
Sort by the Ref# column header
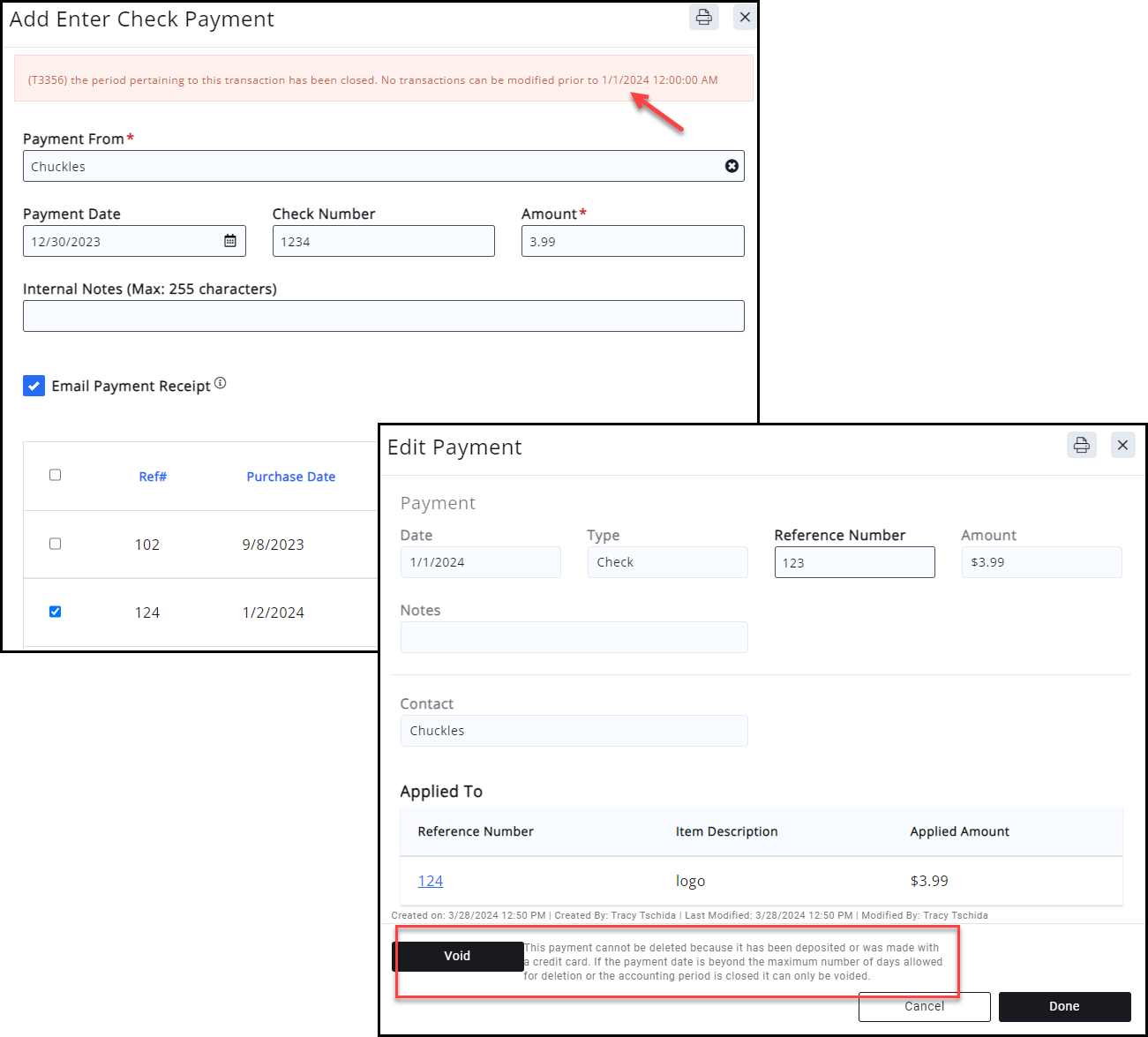tap(153, 477)
